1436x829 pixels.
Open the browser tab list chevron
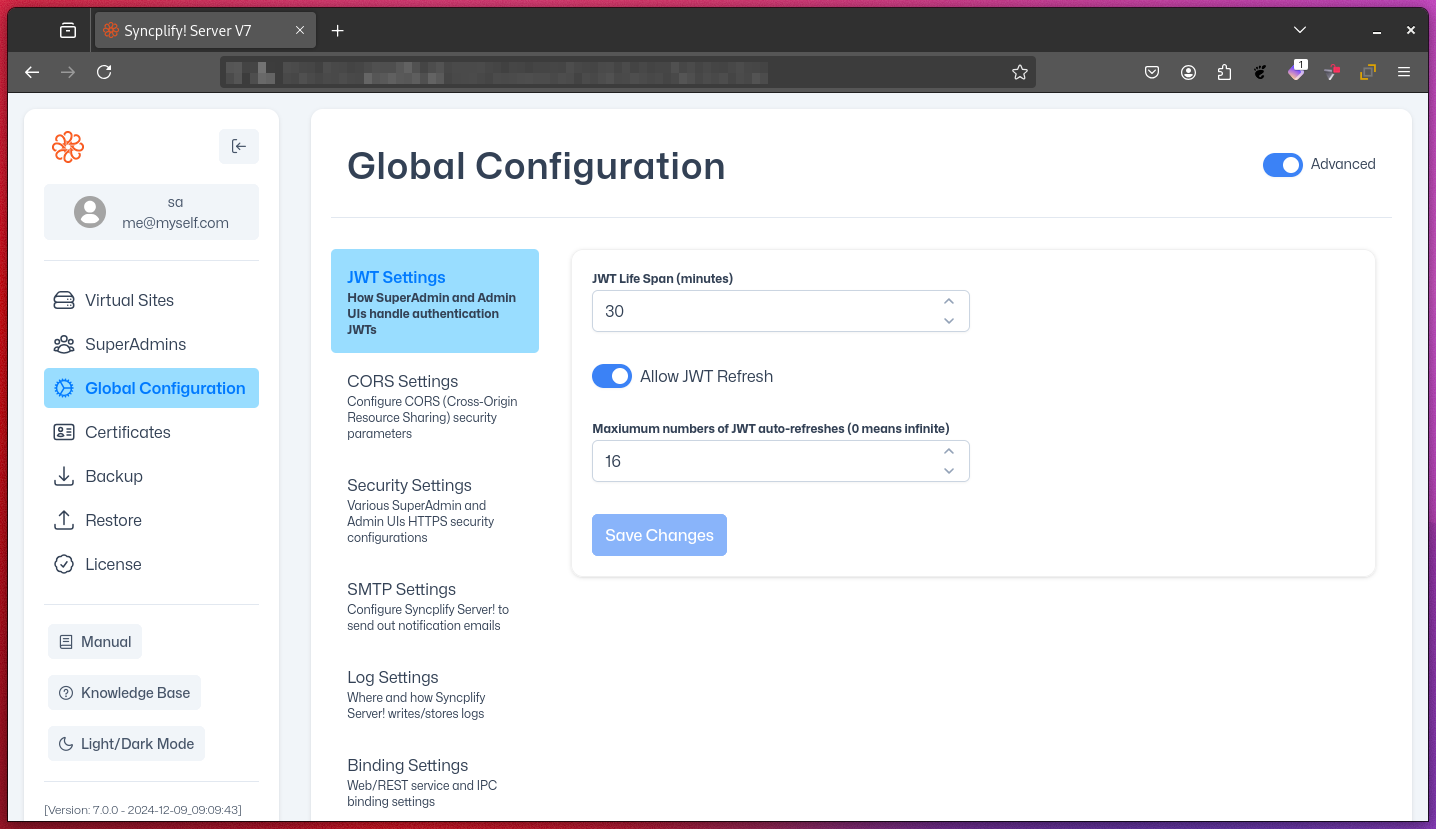[x=1299, y=30]
